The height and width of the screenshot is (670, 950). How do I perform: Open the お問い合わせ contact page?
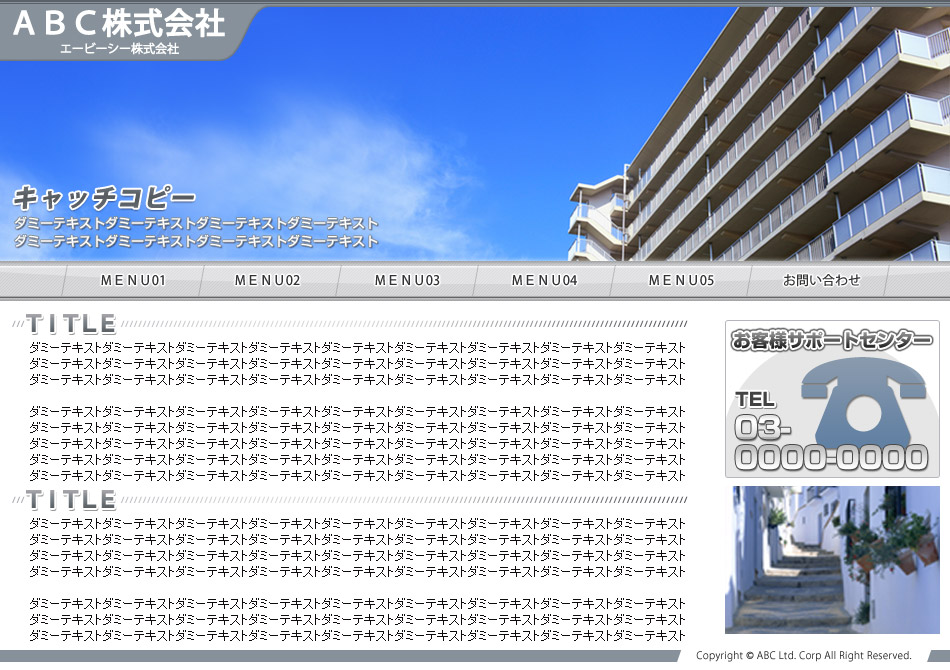821,281
